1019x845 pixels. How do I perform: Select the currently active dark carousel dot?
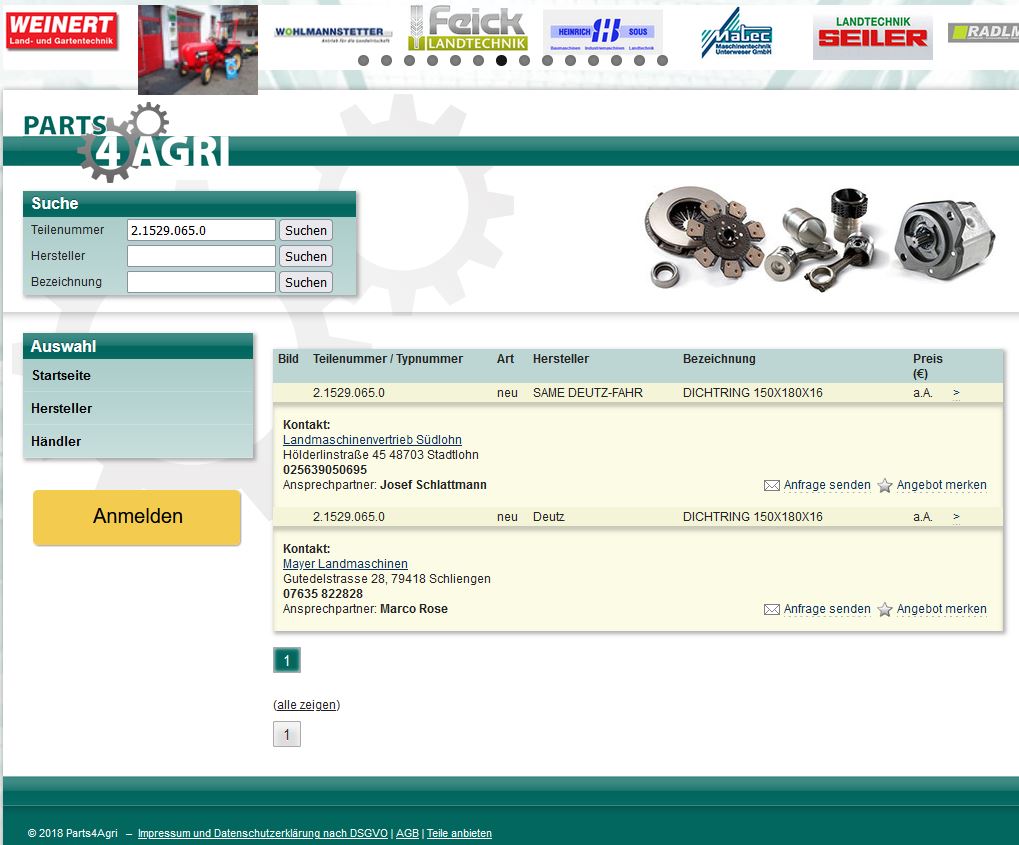coord(501,61)
